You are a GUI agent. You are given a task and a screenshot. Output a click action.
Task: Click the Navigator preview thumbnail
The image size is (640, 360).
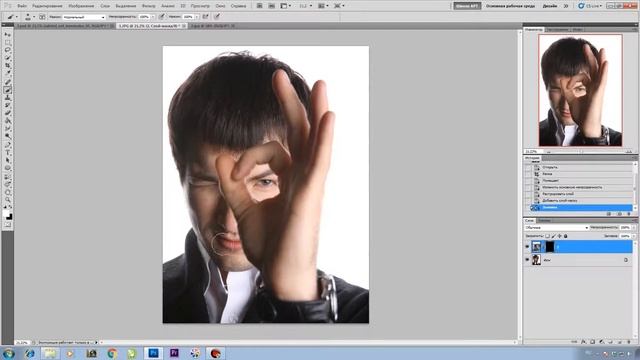pos(580,90)
